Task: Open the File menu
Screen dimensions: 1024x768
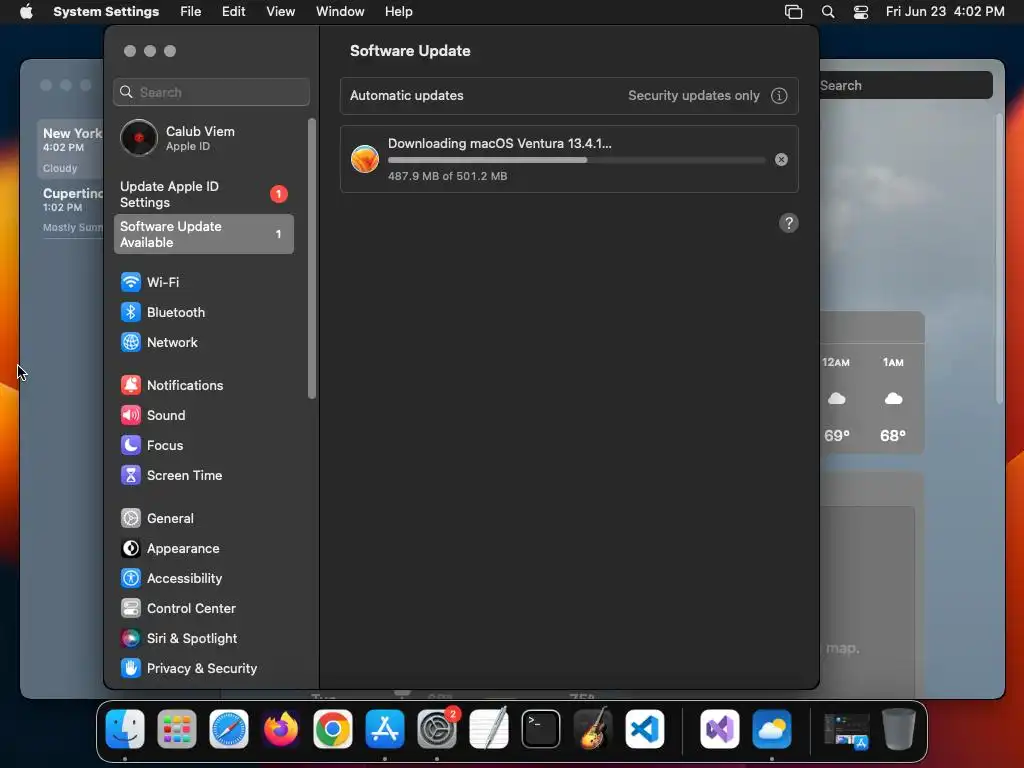Action: pos(191,12)
